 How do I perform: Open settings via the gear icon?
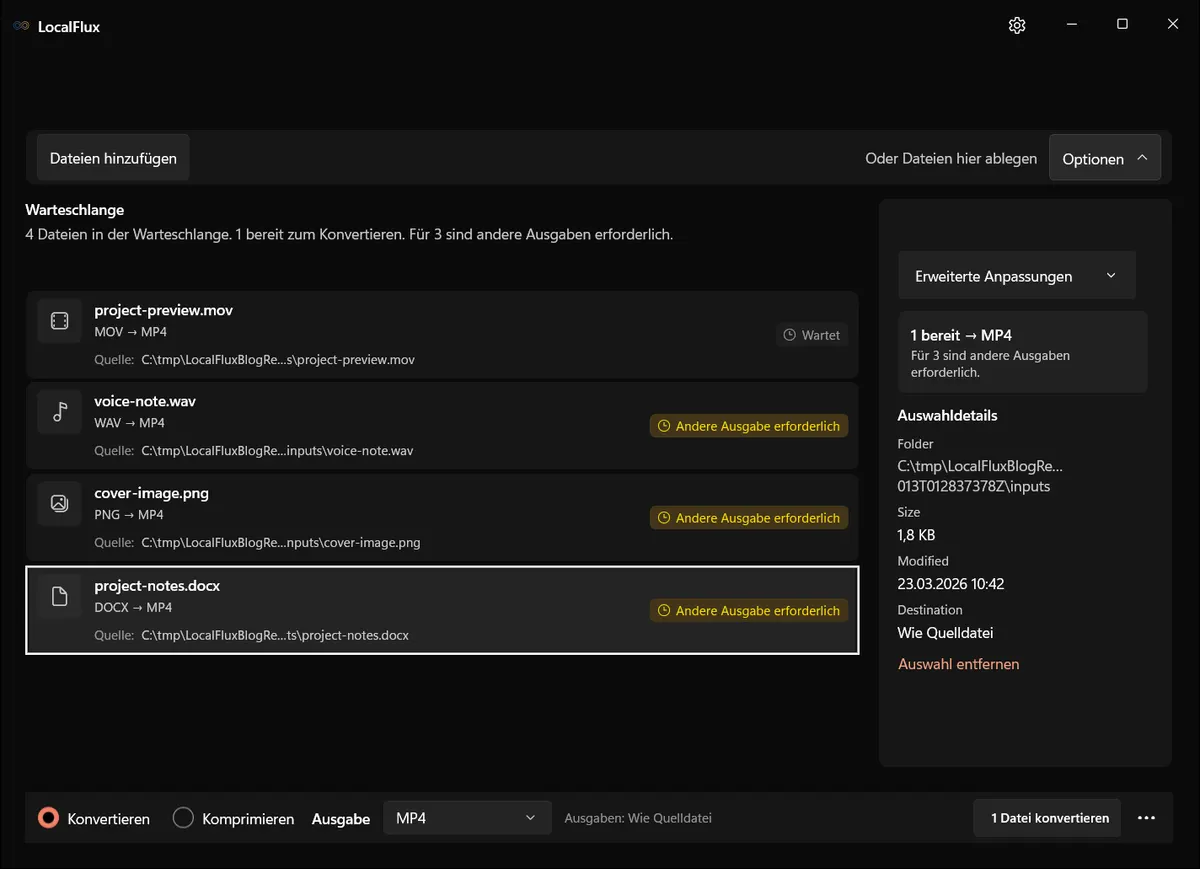coord(1017,25)
